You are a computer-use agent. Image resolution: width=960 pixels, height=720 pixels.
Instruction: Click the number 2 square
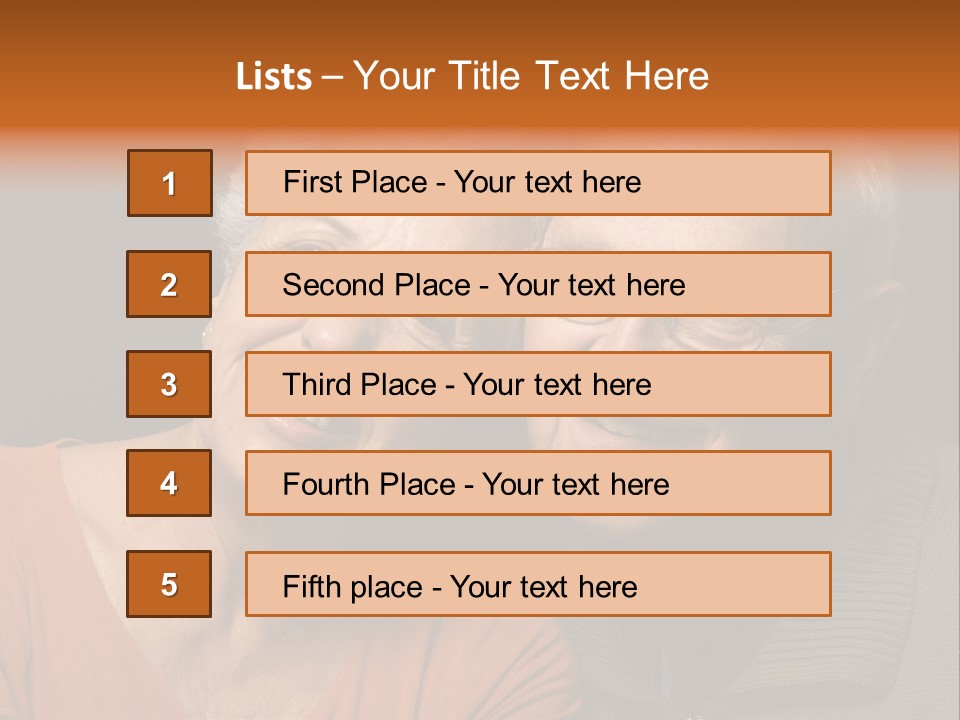(x=169, y=284)
